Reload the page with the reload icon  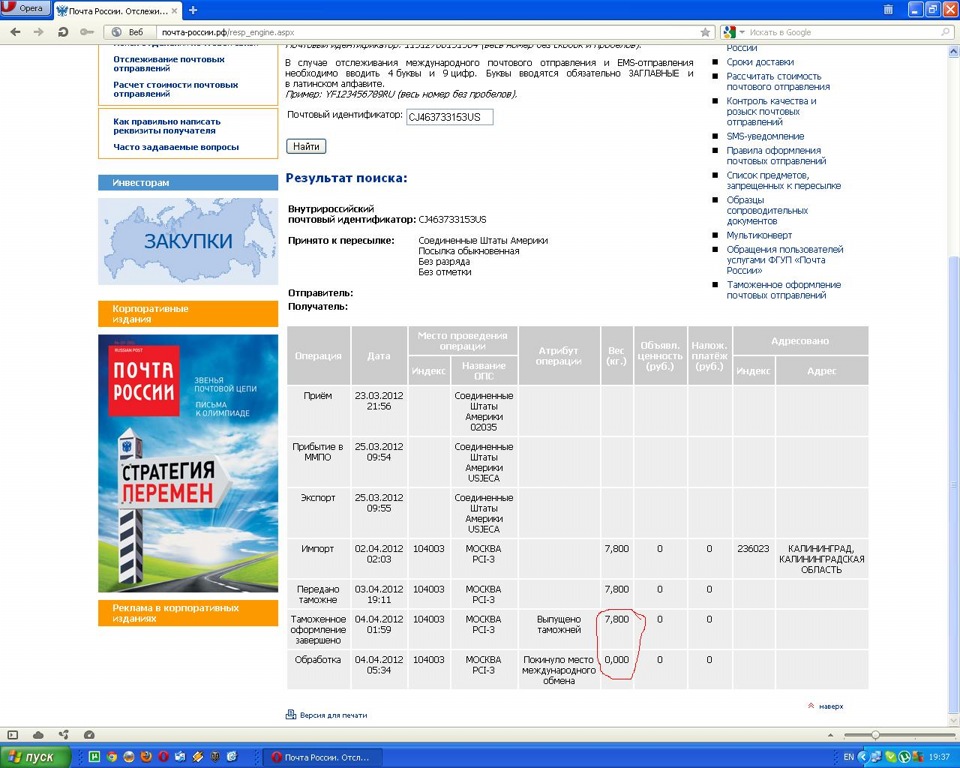pos(62,32)
